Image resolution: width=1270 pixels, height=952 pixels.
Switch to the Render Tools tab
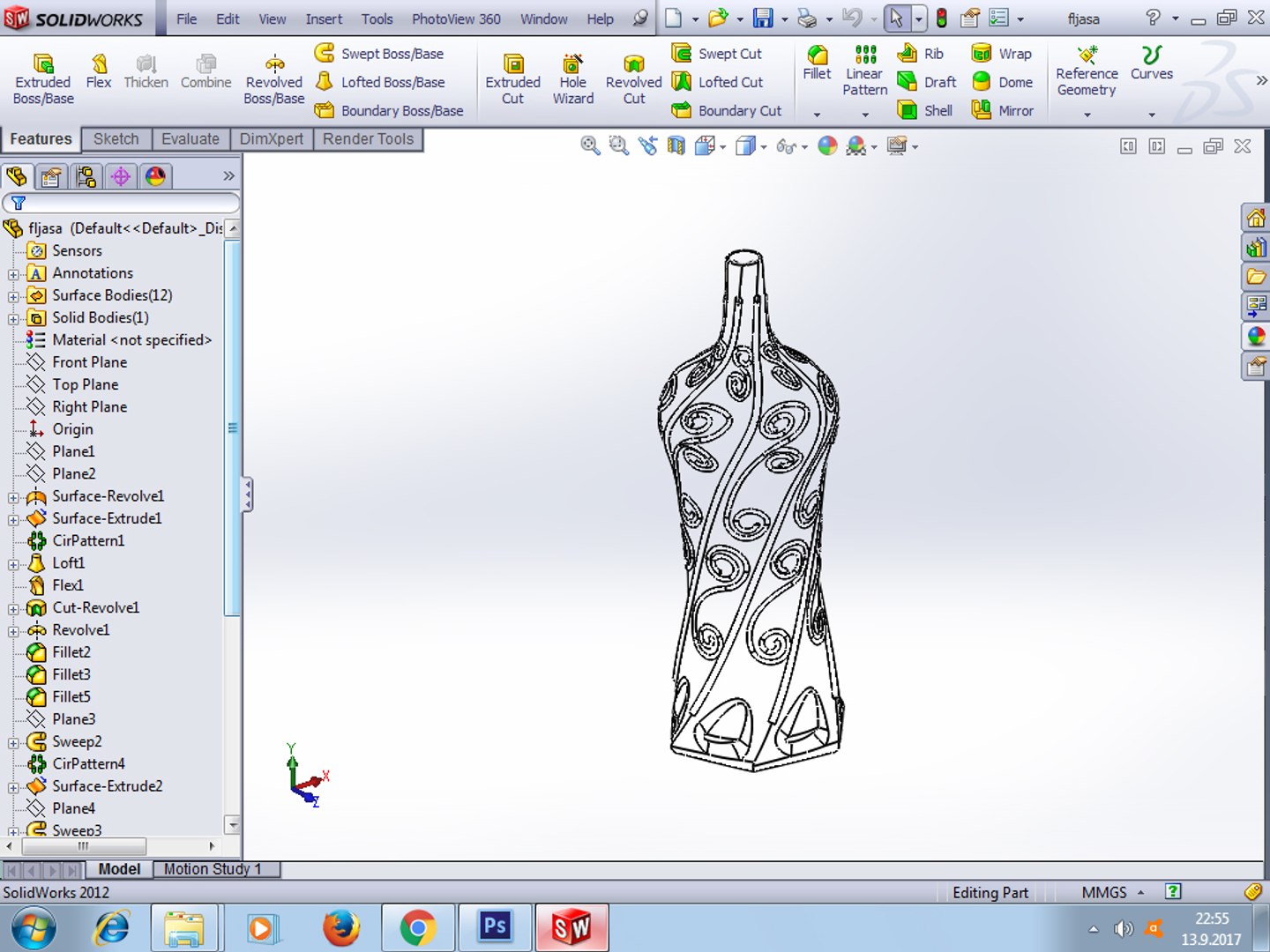368,139
